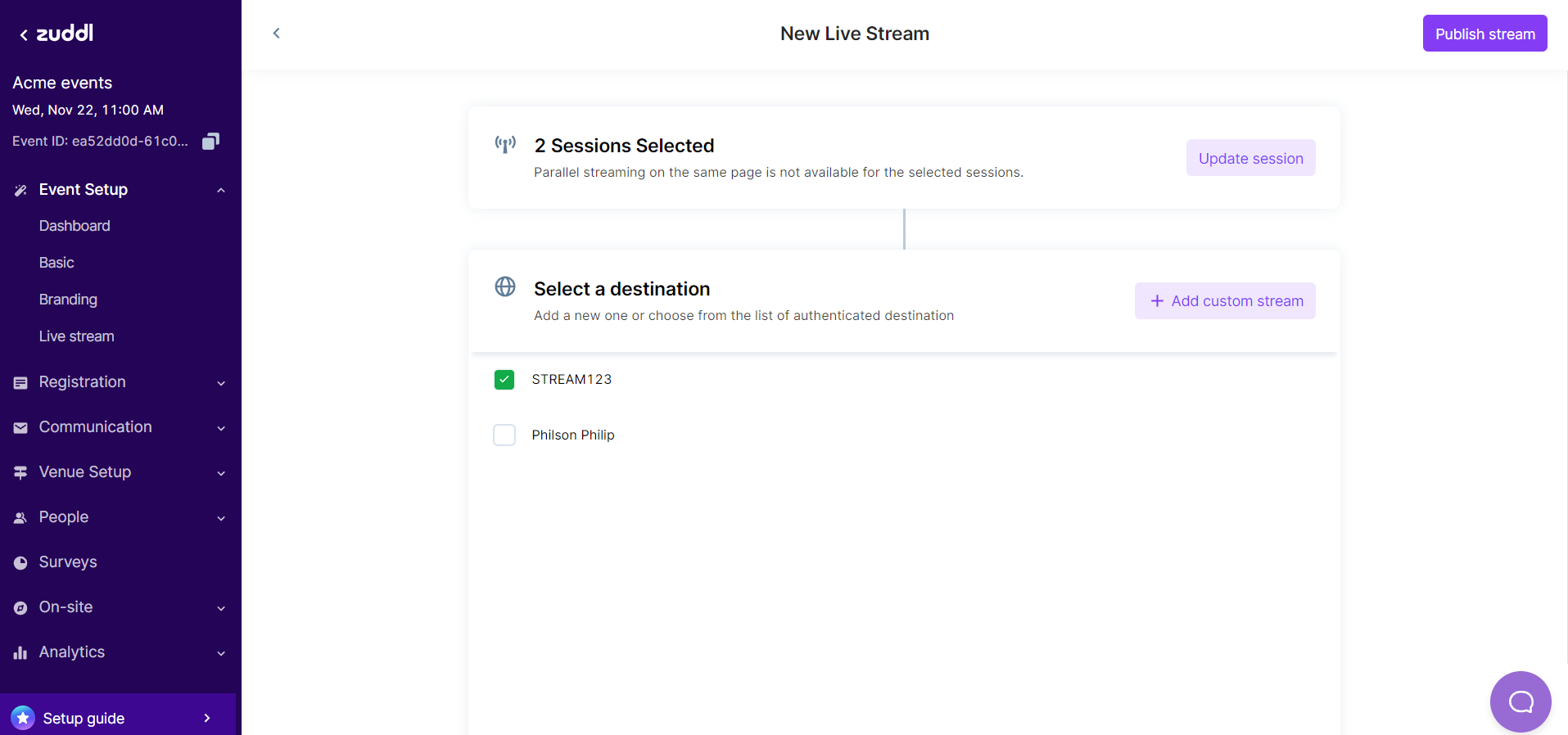The height and width of the screenshot is (735, 1568).
Task: Check the Philson Philip destination checkbox
Action: (504, 435)
